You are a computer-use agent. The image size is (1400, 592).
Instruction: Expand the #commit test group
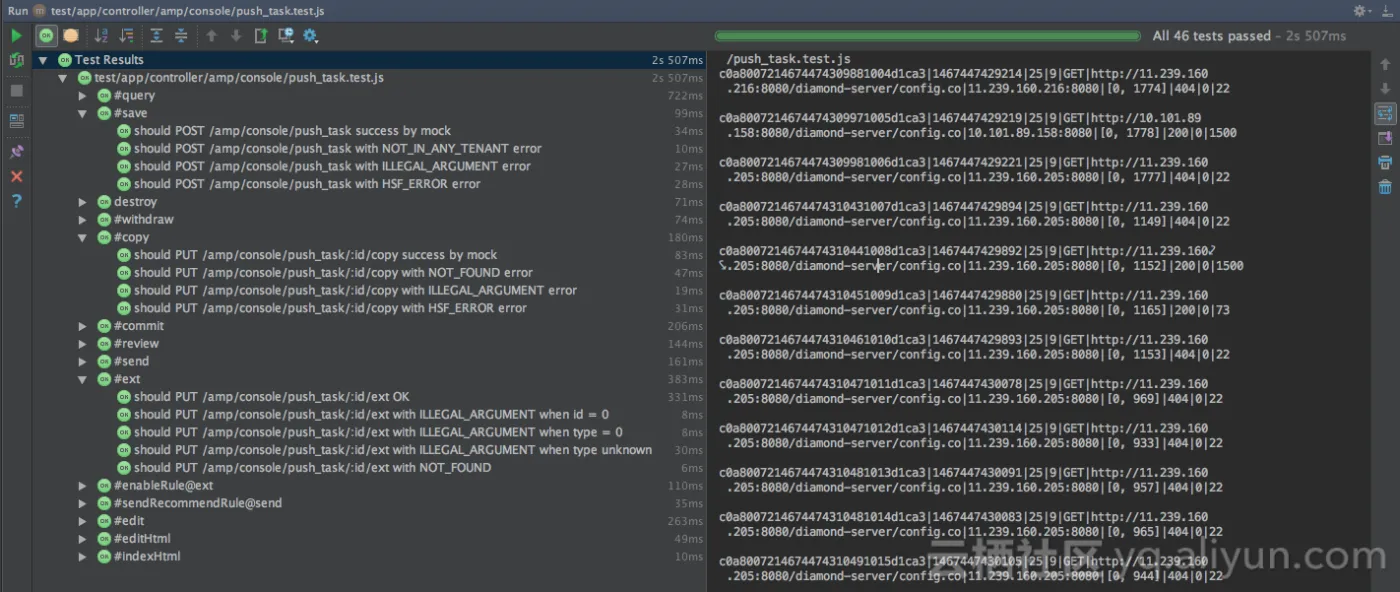83,326
